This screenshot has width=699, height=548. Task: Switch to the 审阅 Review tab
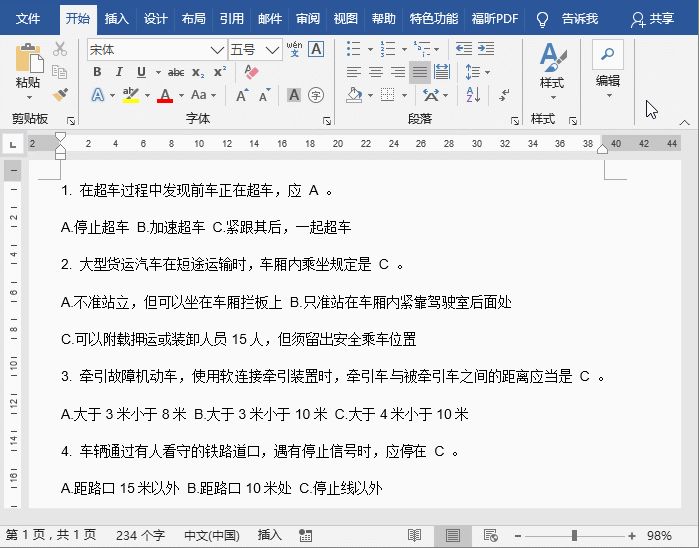(308, 19)
